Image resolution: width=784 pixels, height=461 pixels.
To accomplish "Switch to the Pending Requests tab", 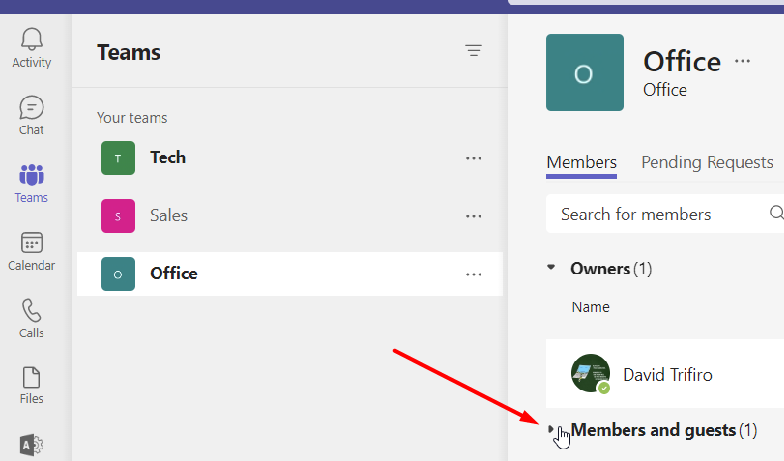I will click(x=708, y=163).
